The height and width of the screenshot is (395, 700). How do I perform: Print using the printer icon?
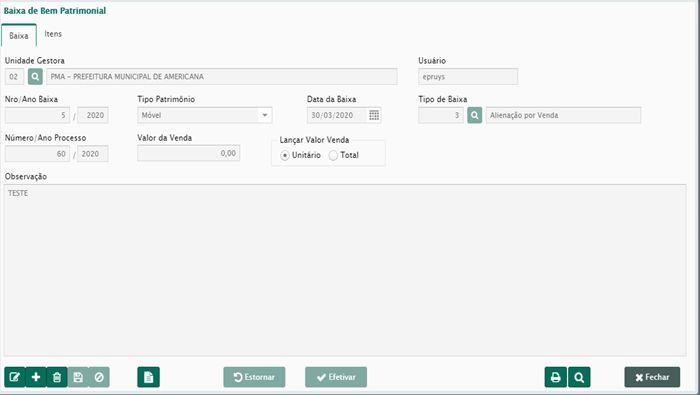tap(555, 377)
